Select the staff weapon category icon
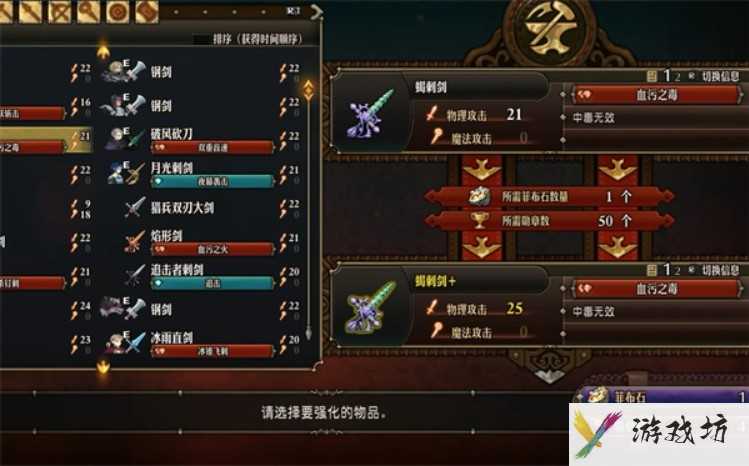749x466 pixels. [x=88, y=11]
